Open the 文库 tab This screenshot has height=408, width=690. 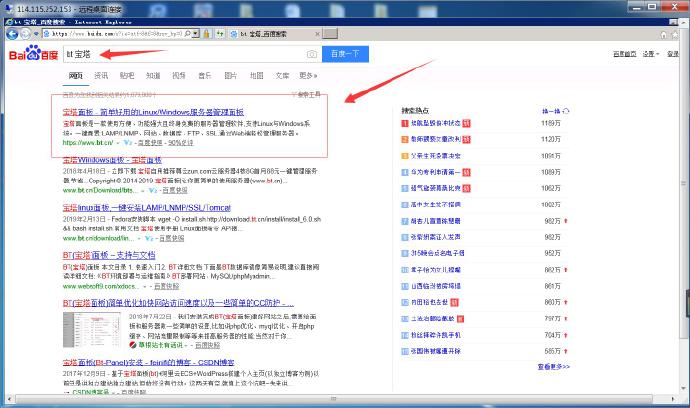(282, 76)
